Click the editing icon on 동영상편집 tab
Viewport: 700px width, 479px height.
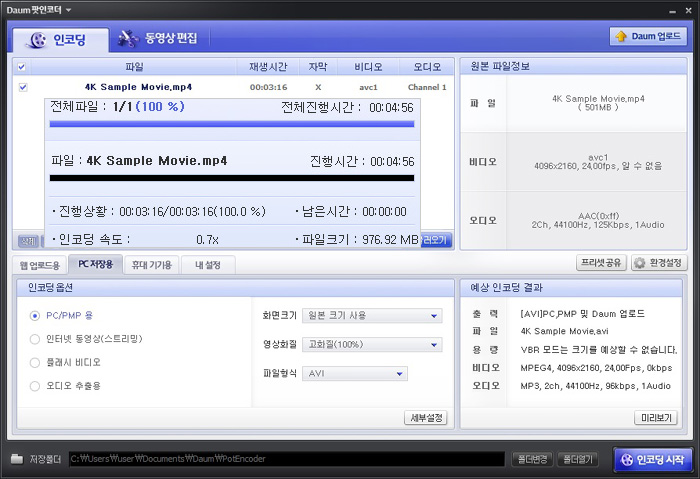coord(128,38)
